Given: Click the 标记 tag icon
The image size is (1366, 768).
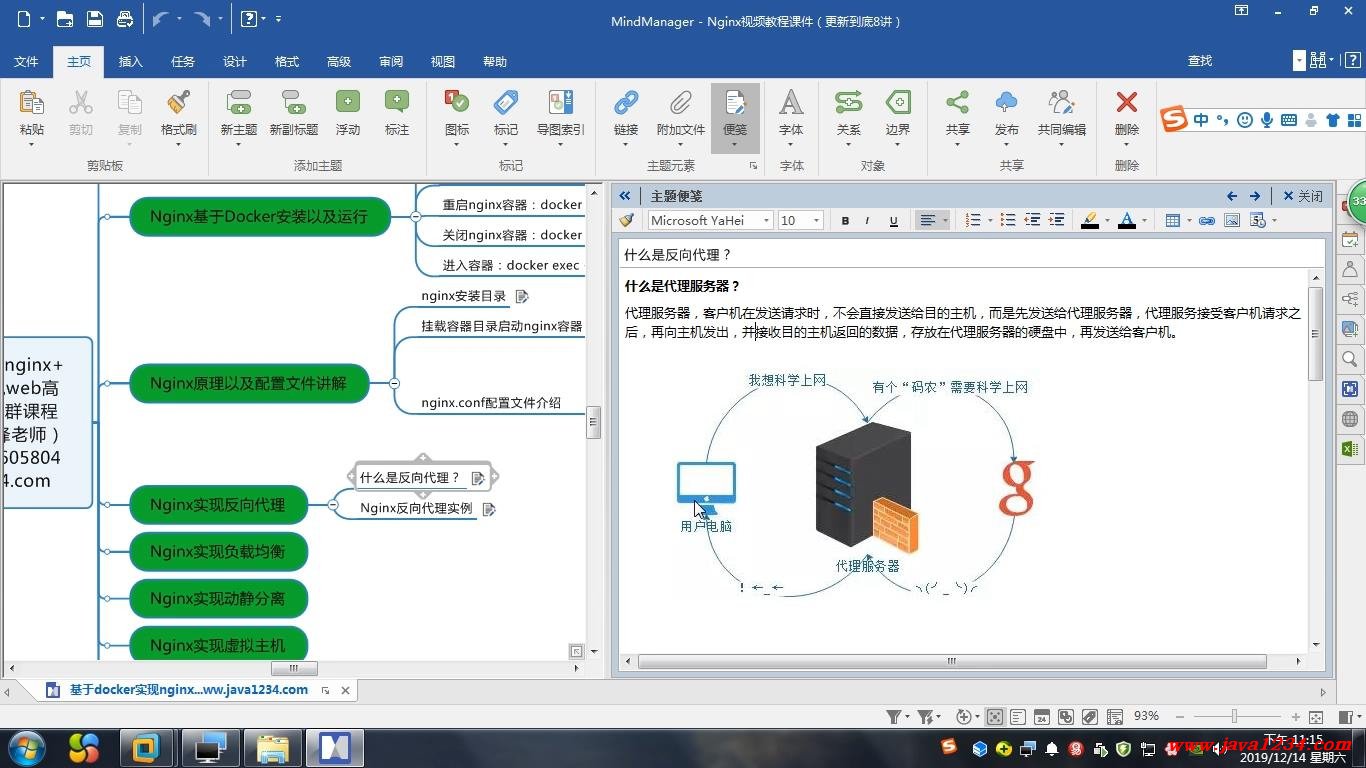Looking at the screenshot, I should (x=506, y=102).
